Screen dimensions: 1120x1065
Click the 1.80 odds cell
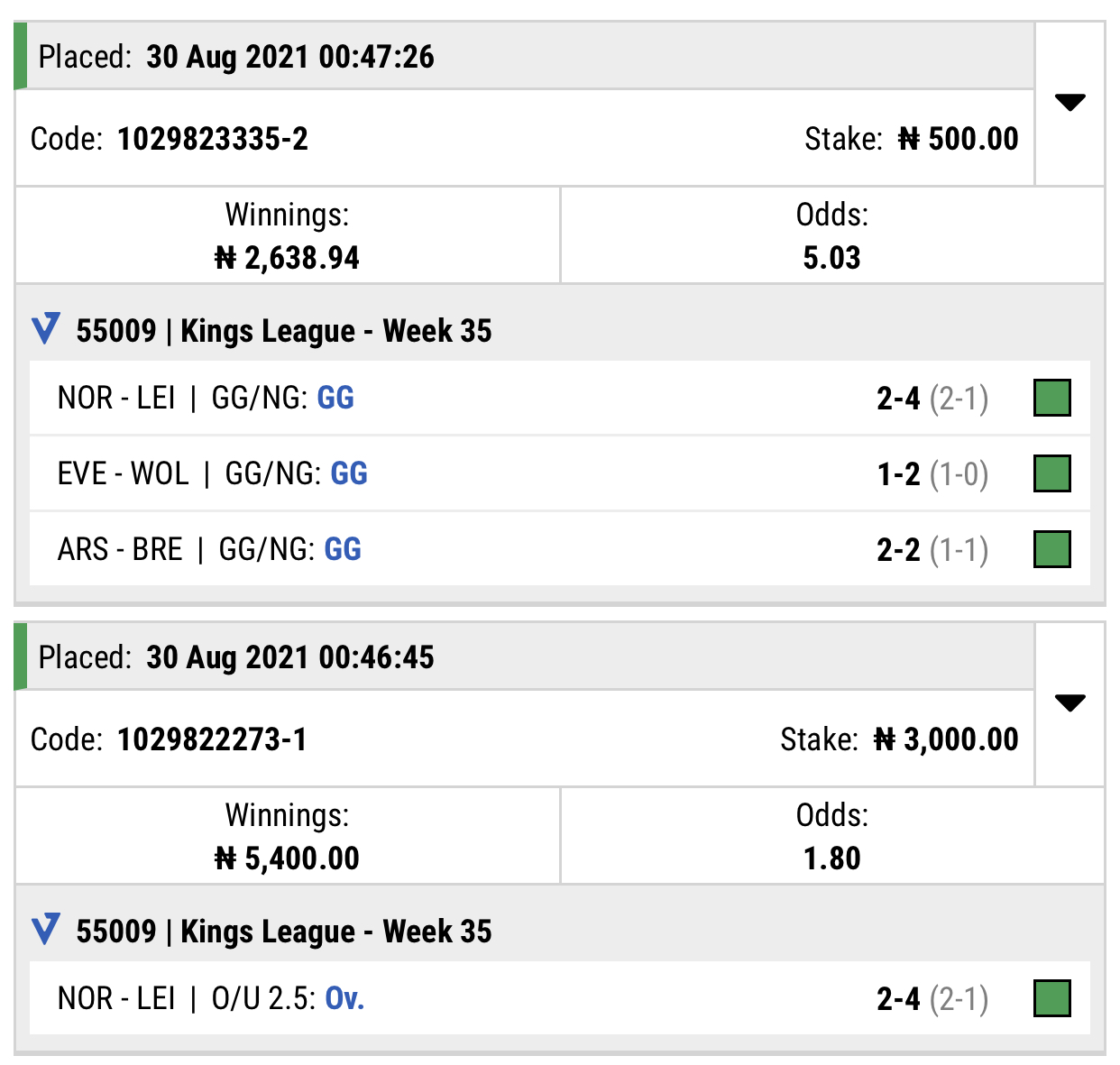point(832,836)
